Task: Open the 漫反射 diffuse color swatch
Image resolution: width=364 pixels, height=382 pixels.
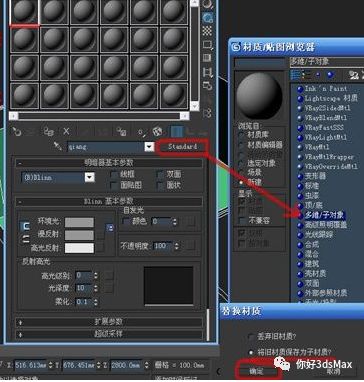Action: pos(79,235)
